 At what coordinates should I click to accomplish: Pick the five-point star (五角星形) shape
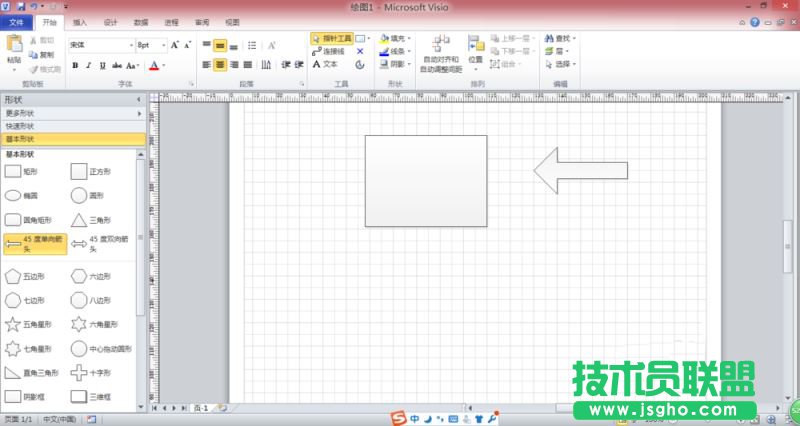tap(13, 324)
